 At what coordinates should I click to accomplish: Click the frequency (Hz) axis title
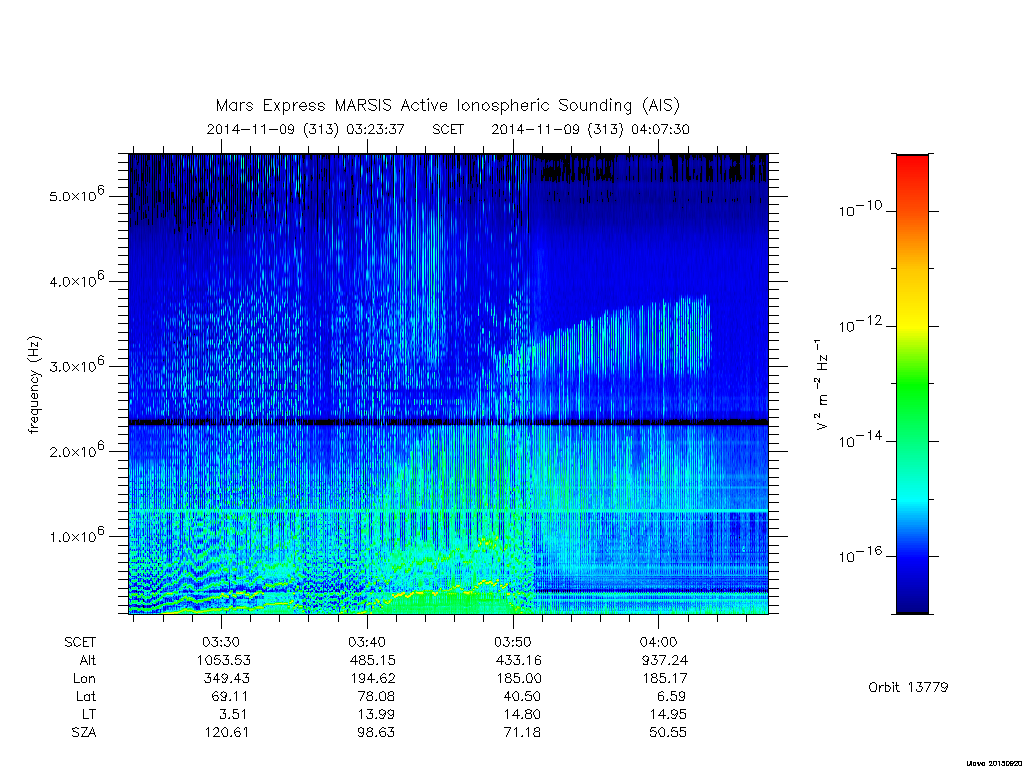point(34,385)
